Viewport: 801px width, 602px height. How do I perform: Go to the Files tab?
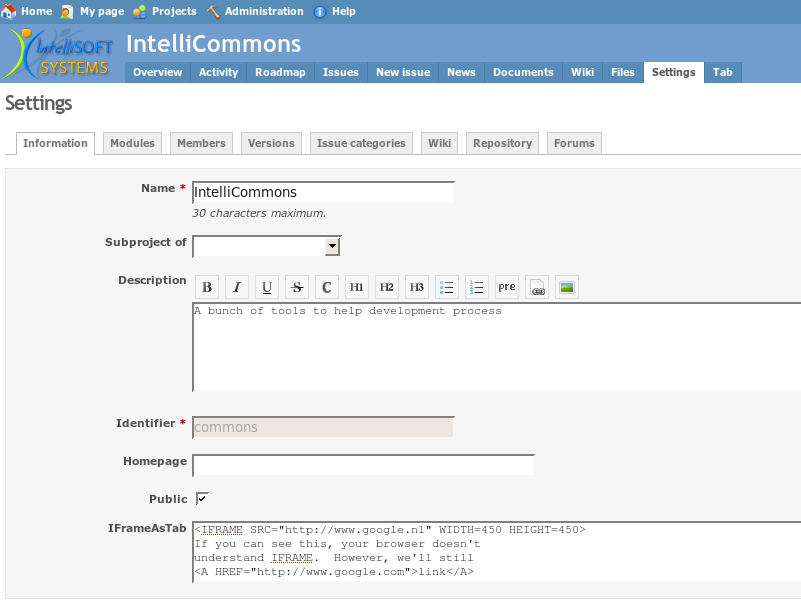tap(623, 73)
